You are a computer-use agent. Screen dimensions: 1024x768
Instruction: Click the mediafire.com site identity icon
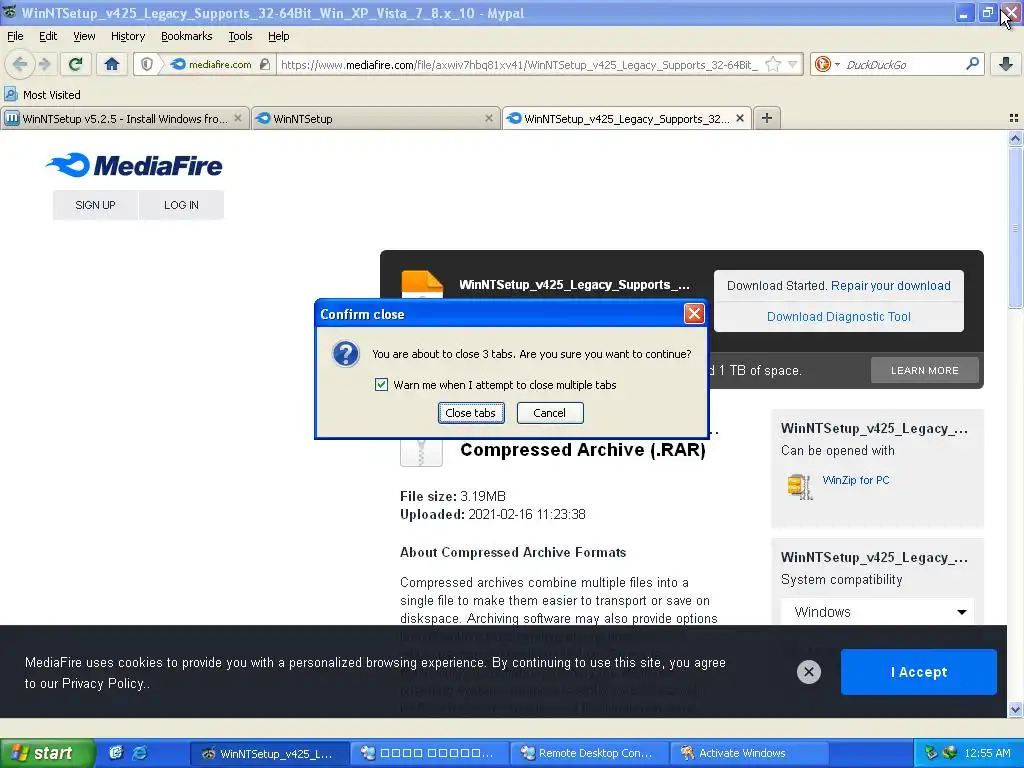coord(178,64)
